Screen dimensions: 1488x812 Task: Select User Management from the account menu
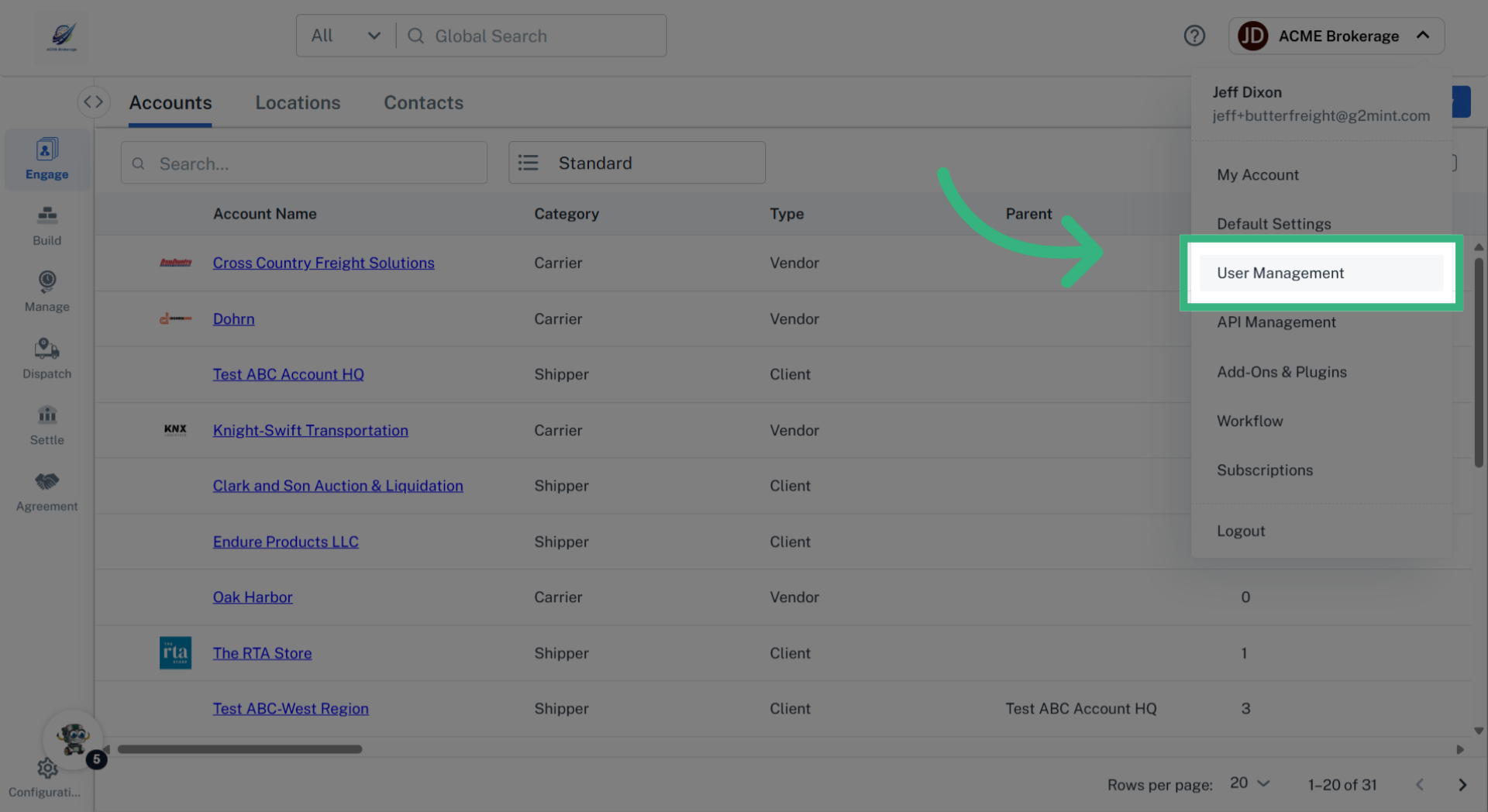coord(1280,273)
